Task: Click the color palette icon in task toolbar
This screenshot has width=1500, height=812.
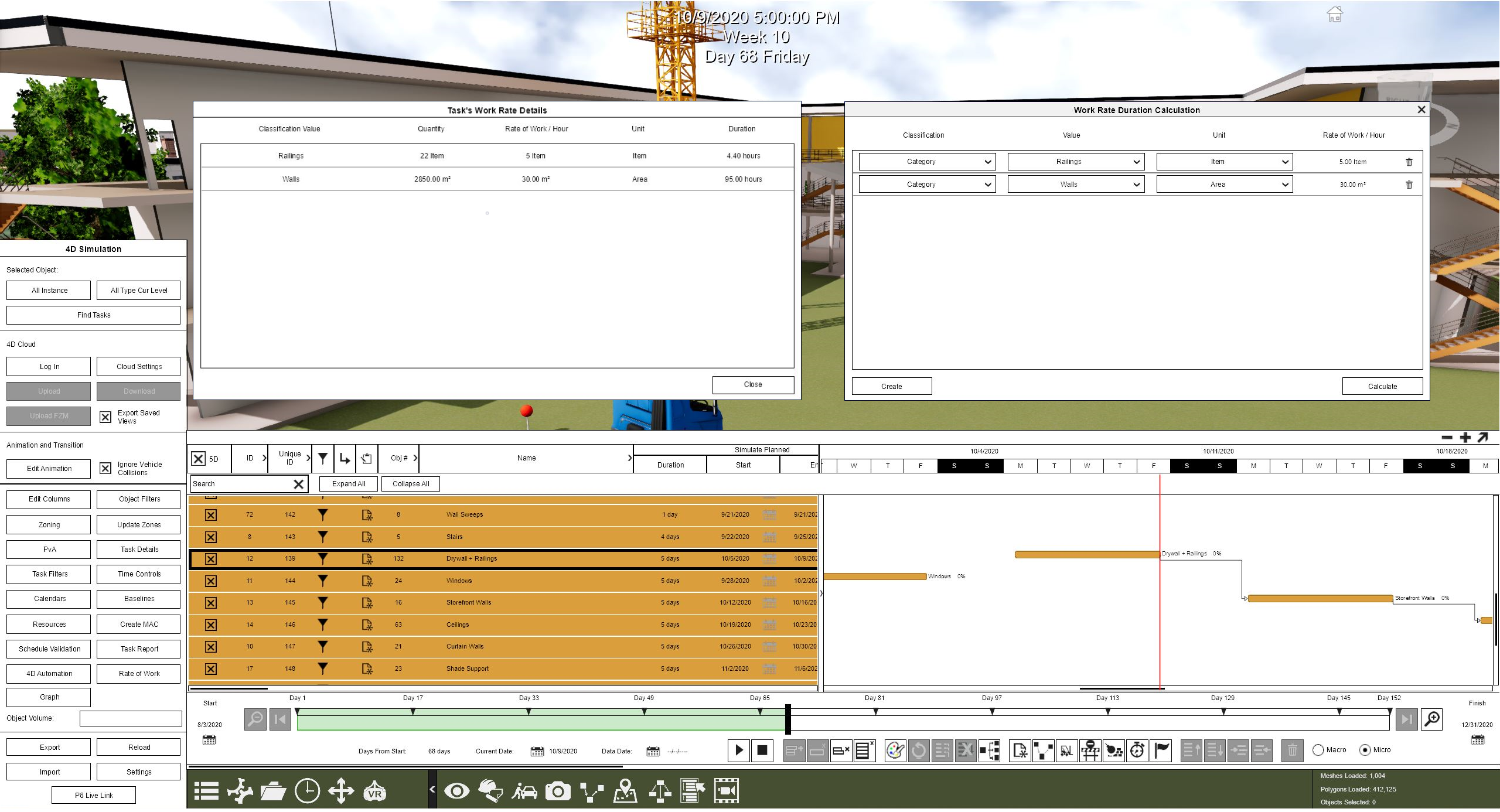Action: 895,750
